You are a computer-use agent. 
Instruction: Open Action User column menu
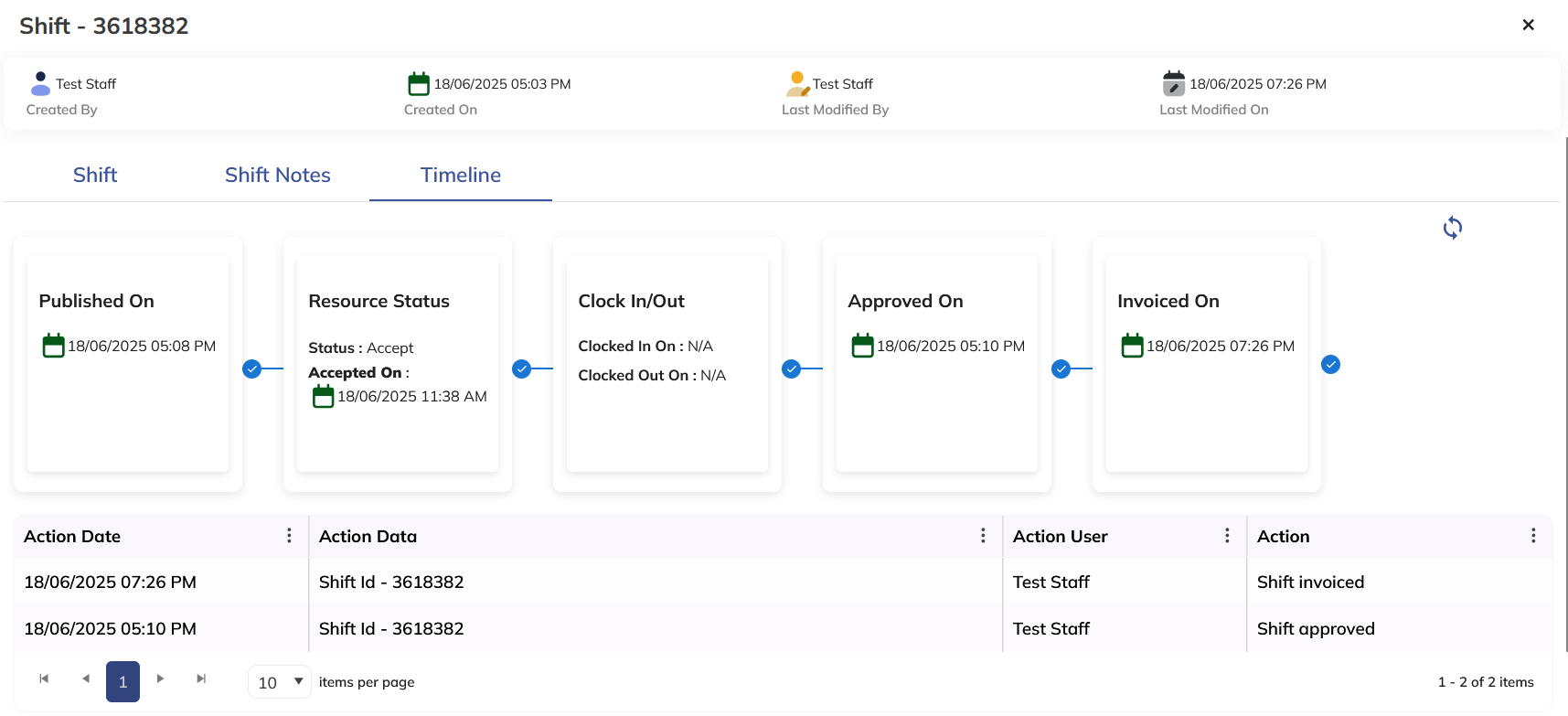pyautogui.click(x=1227, y=536)
